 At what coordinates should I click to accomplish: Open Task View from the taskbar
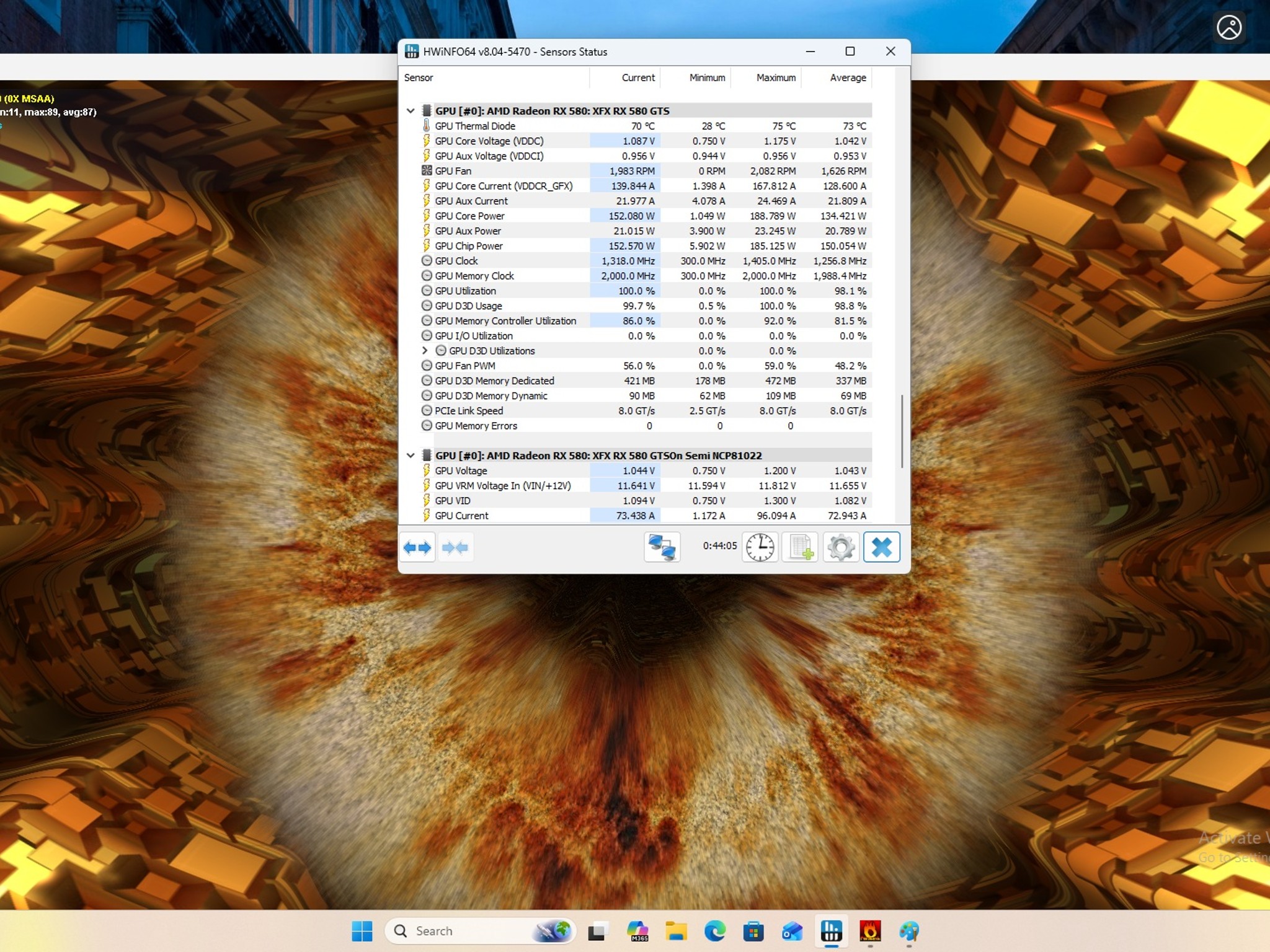pos(597,931)
